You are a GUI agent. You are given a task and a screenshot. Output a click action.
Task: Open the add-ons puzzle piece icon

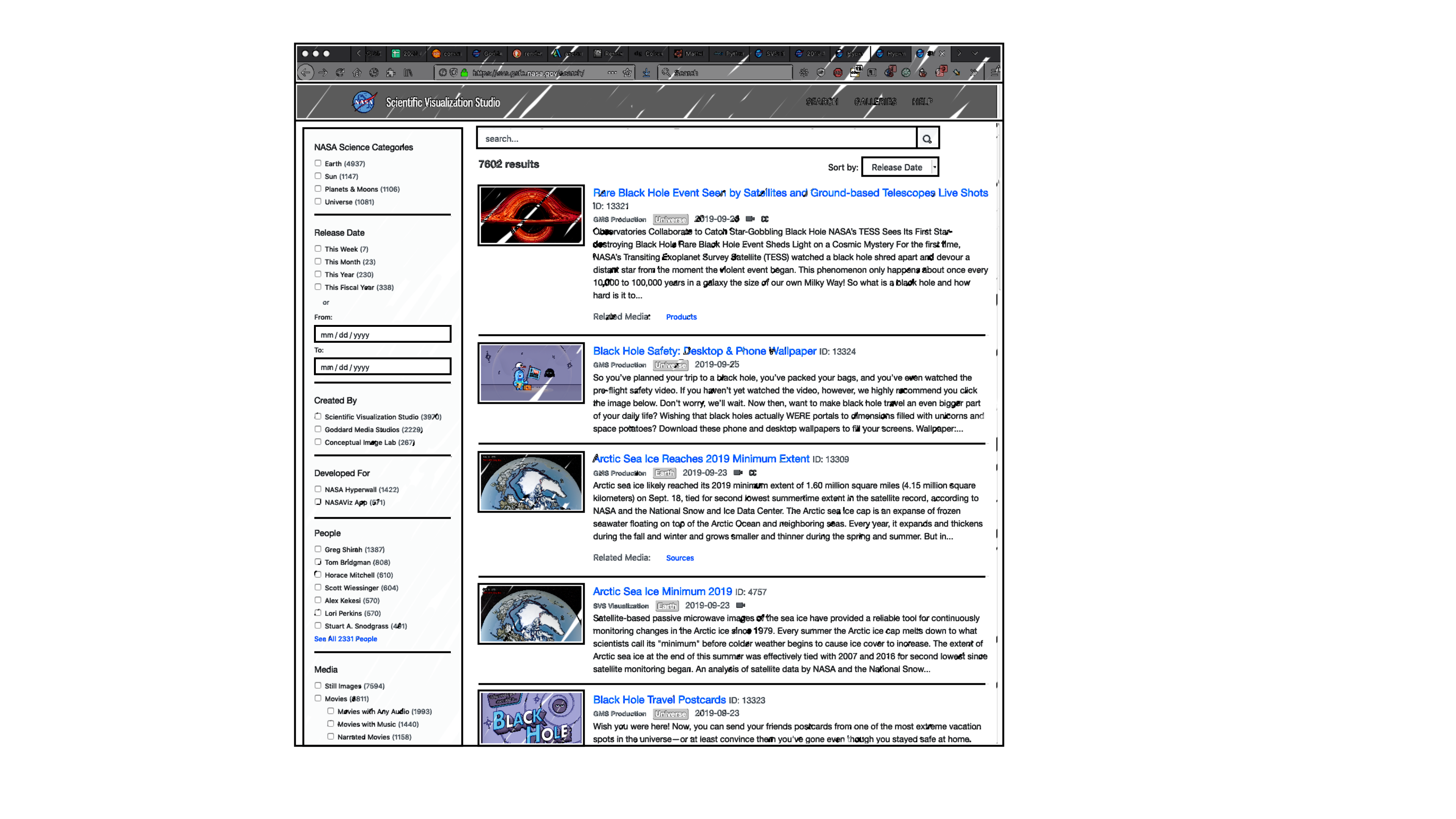[391, 72]
